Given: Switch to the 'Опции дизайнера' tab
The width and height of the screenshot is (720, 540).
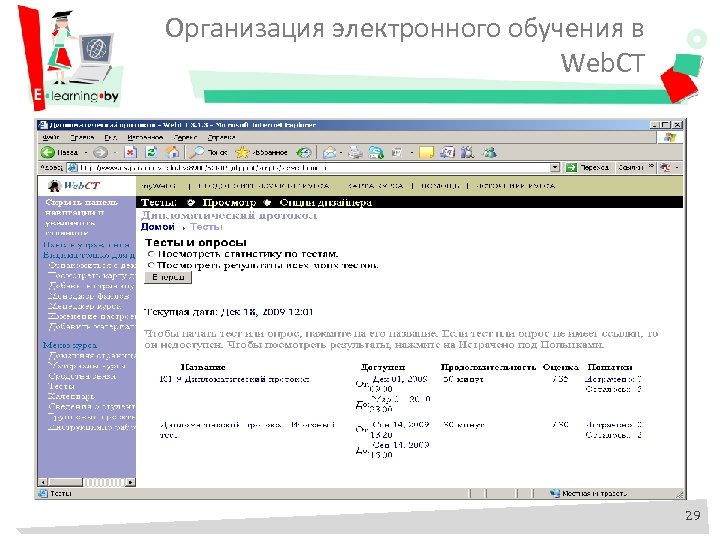Looking at the screenshot, I should tap(326, 202).
